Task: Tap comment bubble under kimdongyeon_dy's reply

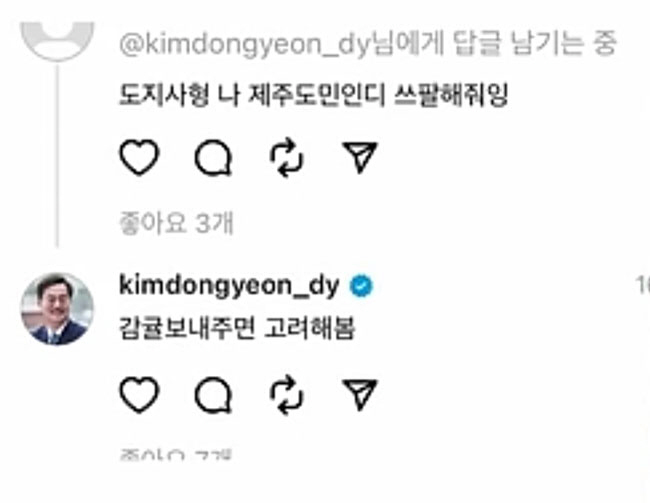Action: (x=213, y=395)
